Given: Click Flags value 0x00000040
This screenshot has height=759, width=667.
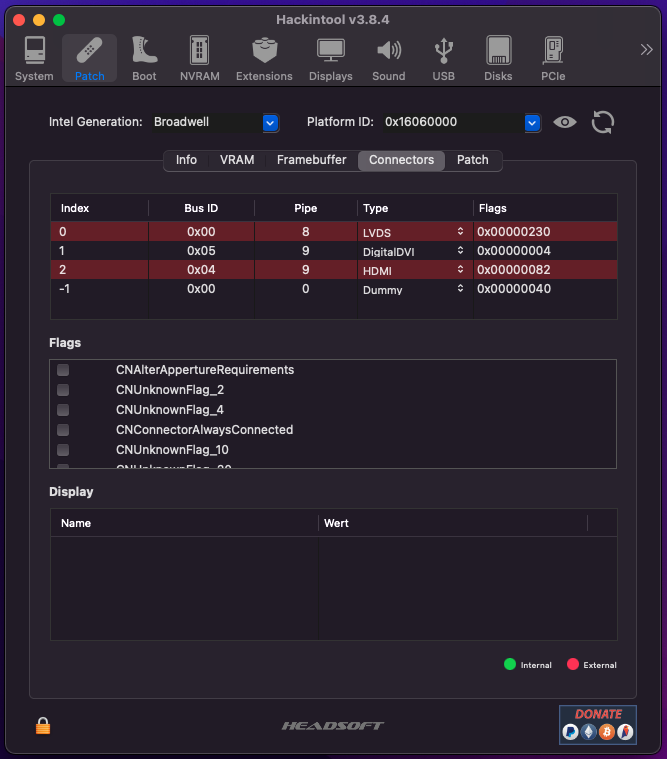Looking at the screenshot, I should (514, 289).
